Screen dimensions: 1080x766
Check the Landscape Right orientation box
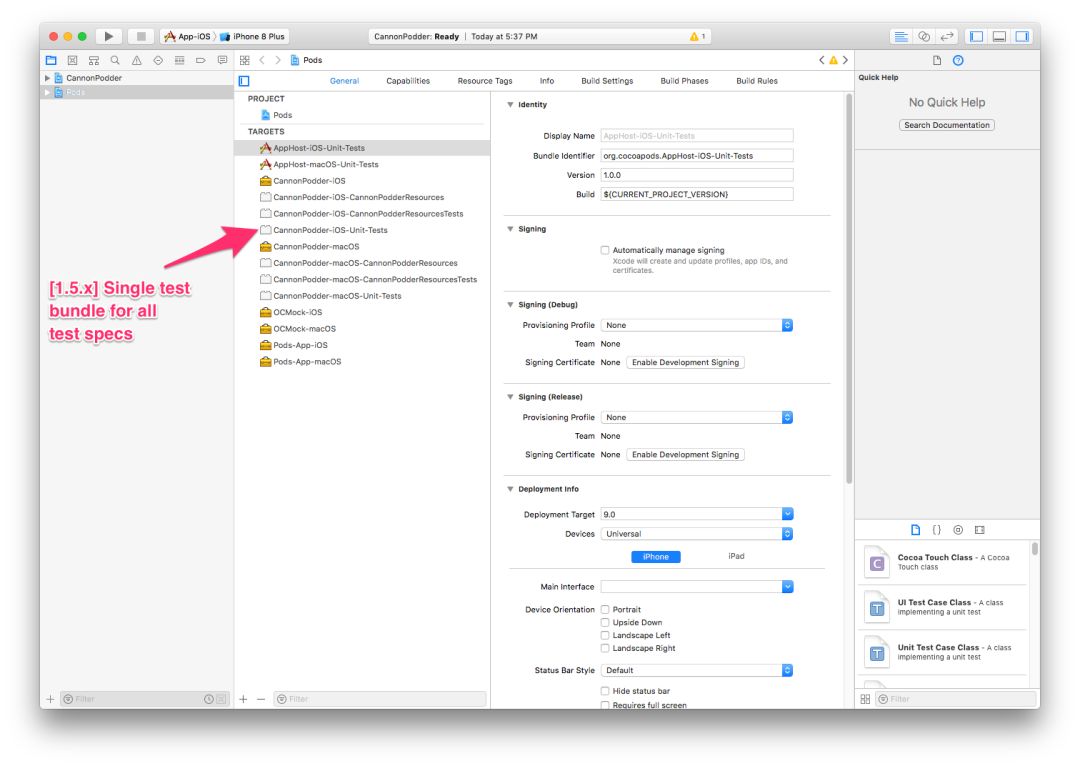point(605,648)
